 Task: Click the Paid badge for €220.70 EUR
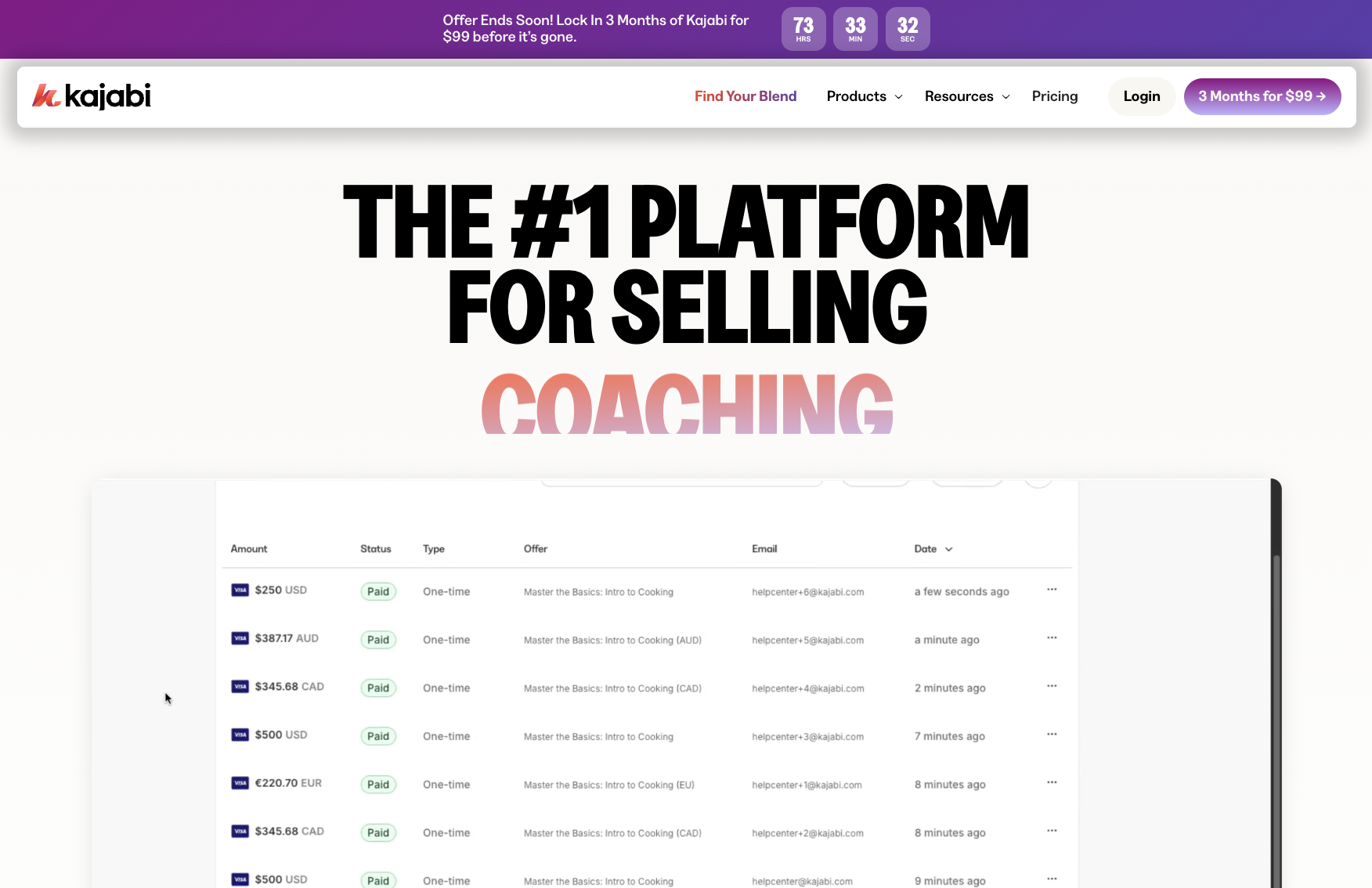tap(378, 785)
